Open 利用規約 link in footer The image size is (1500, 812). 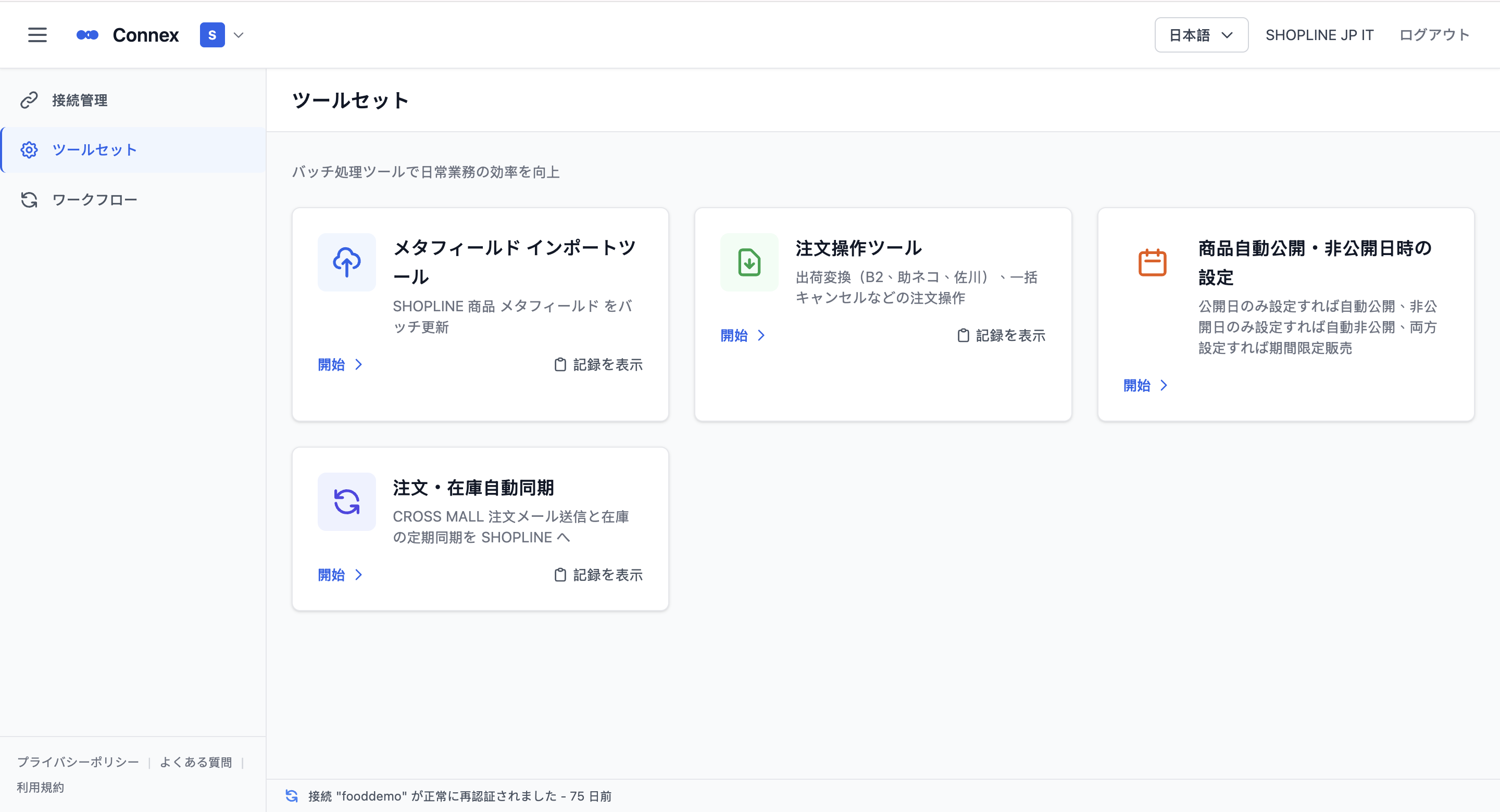pos(40,787)
